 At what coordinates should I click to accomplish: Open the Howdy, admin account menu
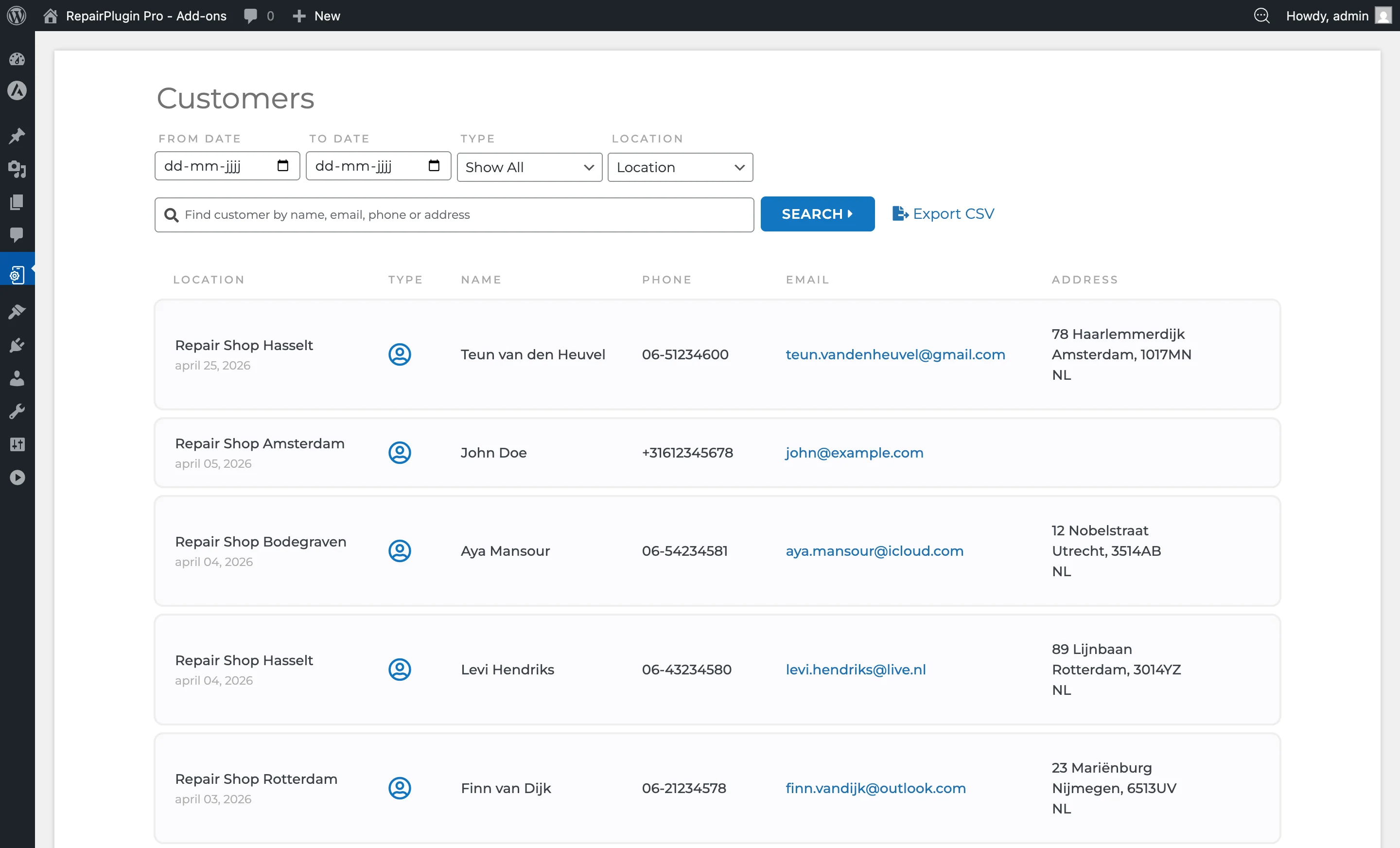pos(1329,16)
